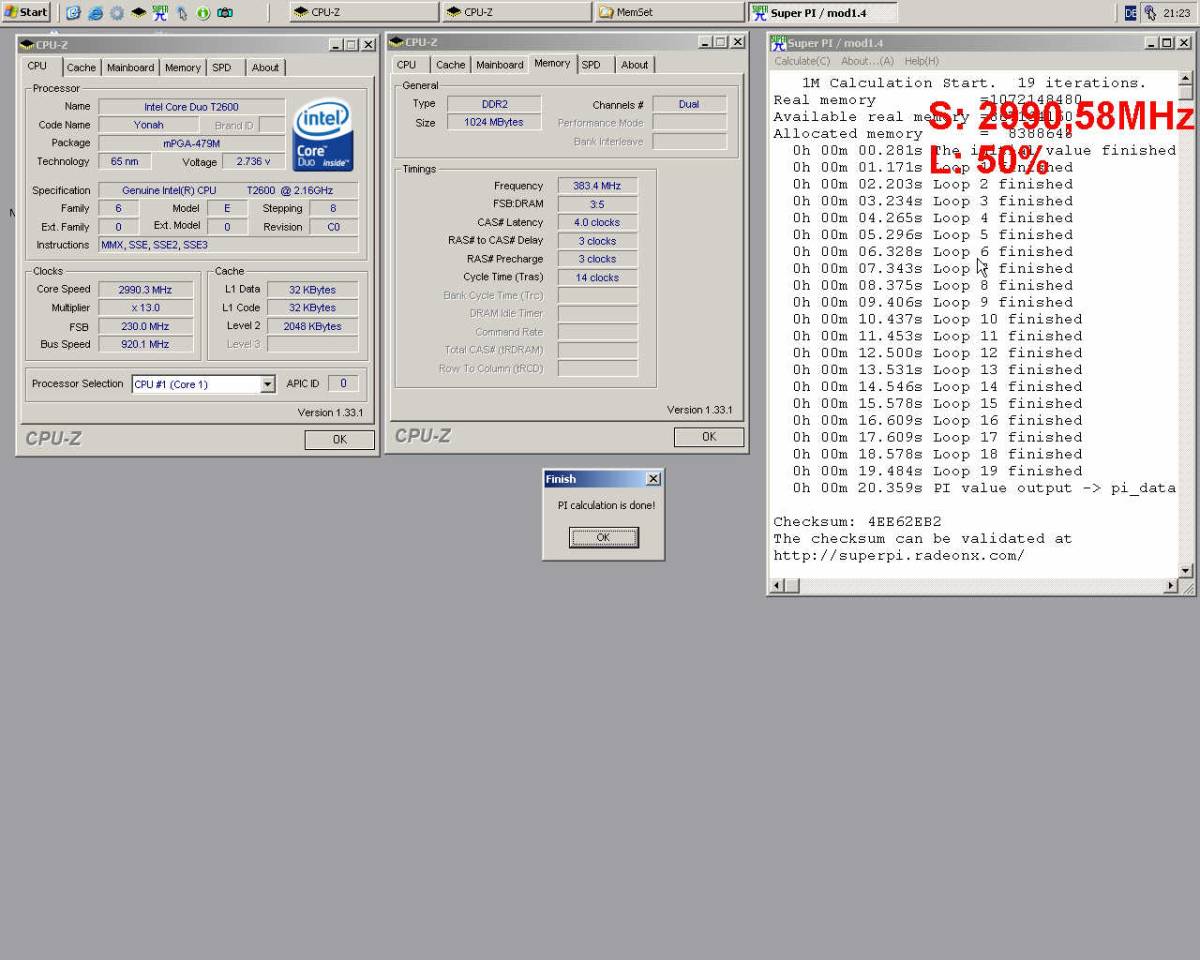Activate Super PI / mod1.4 taskbar button
The image size is (1200, 960).
tap(822, 12)
